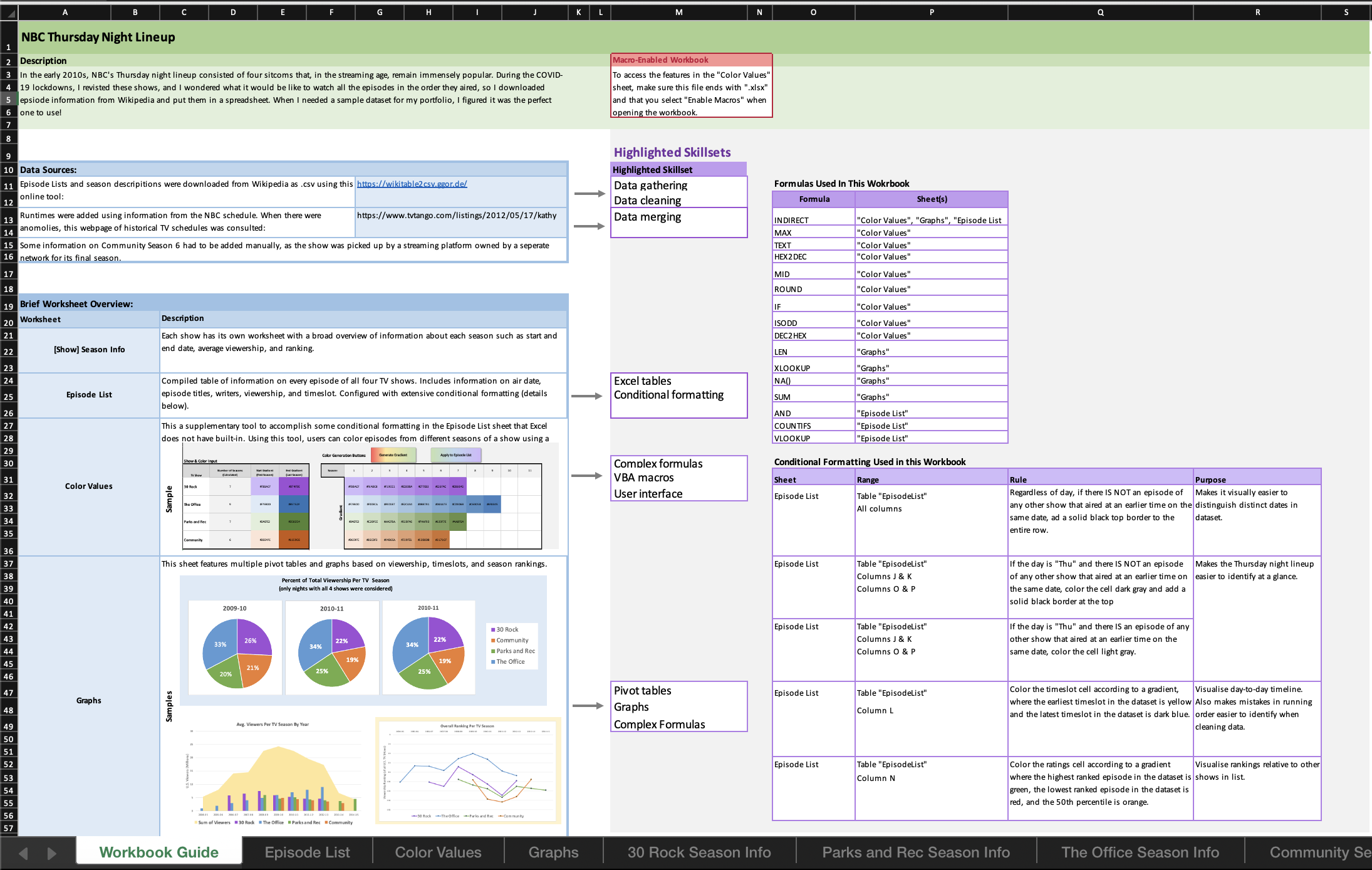Click the previous sheet navigation arrow

pyautogui.click(x=24, y=853)
